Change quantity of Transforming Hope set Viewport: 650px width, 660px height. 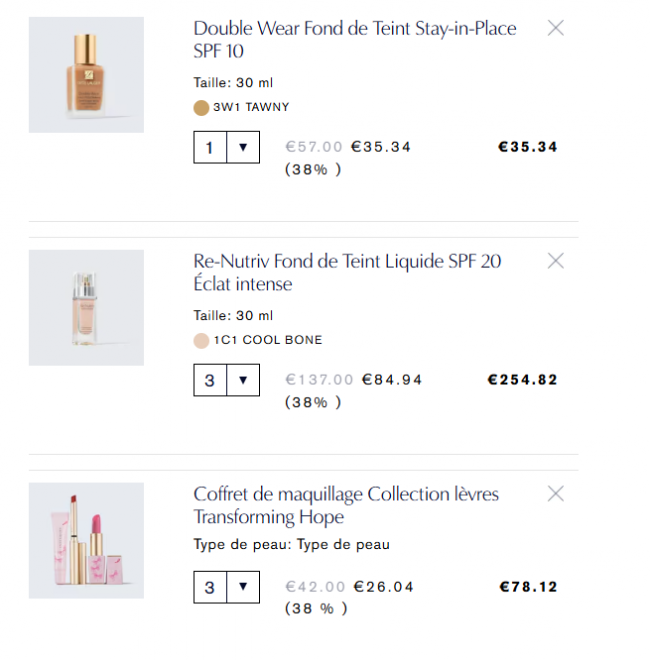(x=243, y=587)
